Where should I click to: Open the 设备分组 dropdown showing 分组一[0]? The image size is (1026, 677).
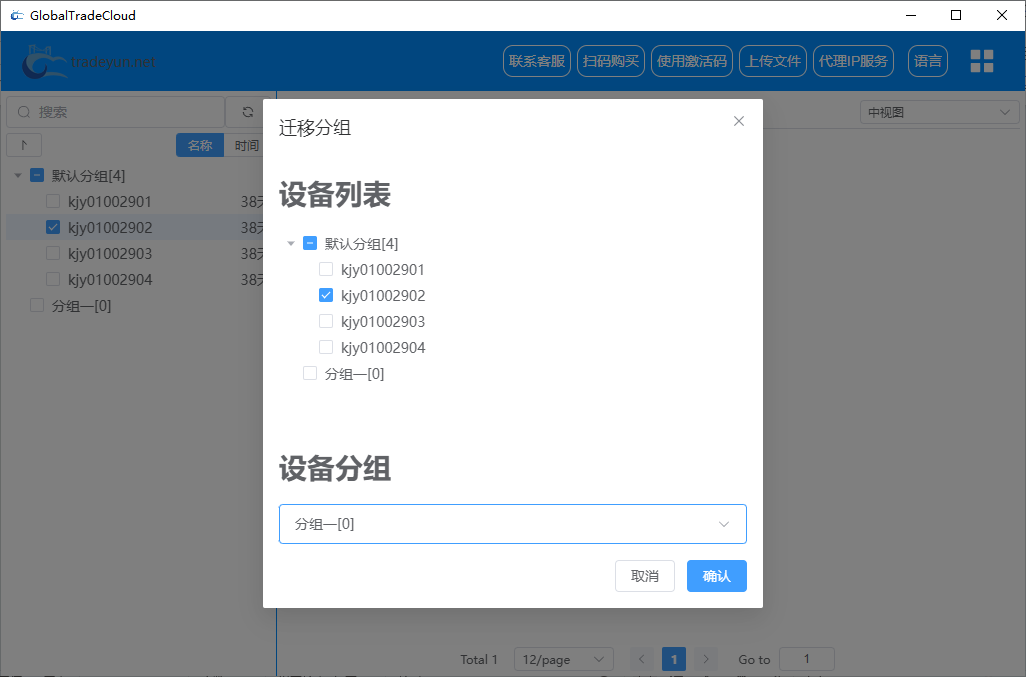512,523
